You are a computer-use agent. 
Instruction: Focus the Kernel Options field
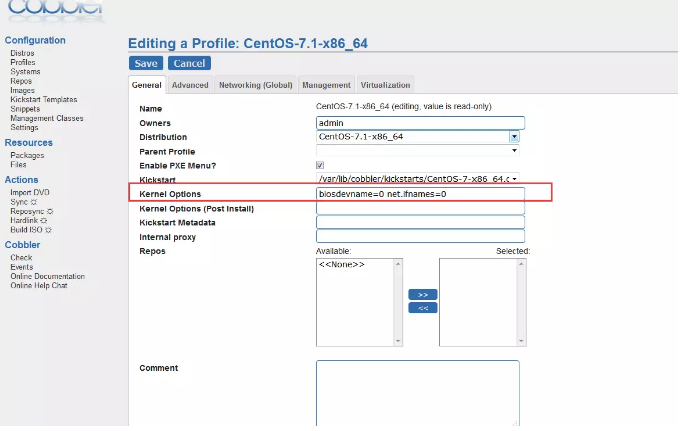tap(420, 194)
